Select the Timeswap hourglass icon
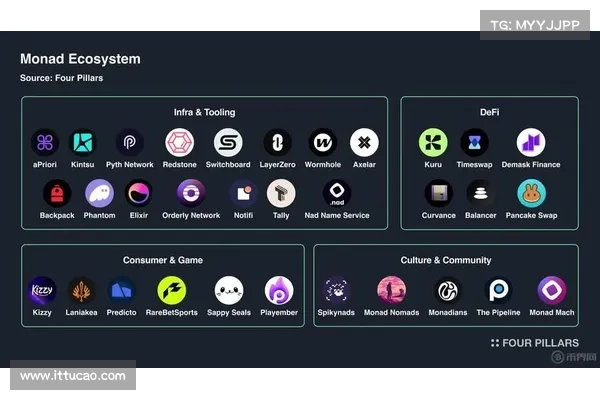 474,143
